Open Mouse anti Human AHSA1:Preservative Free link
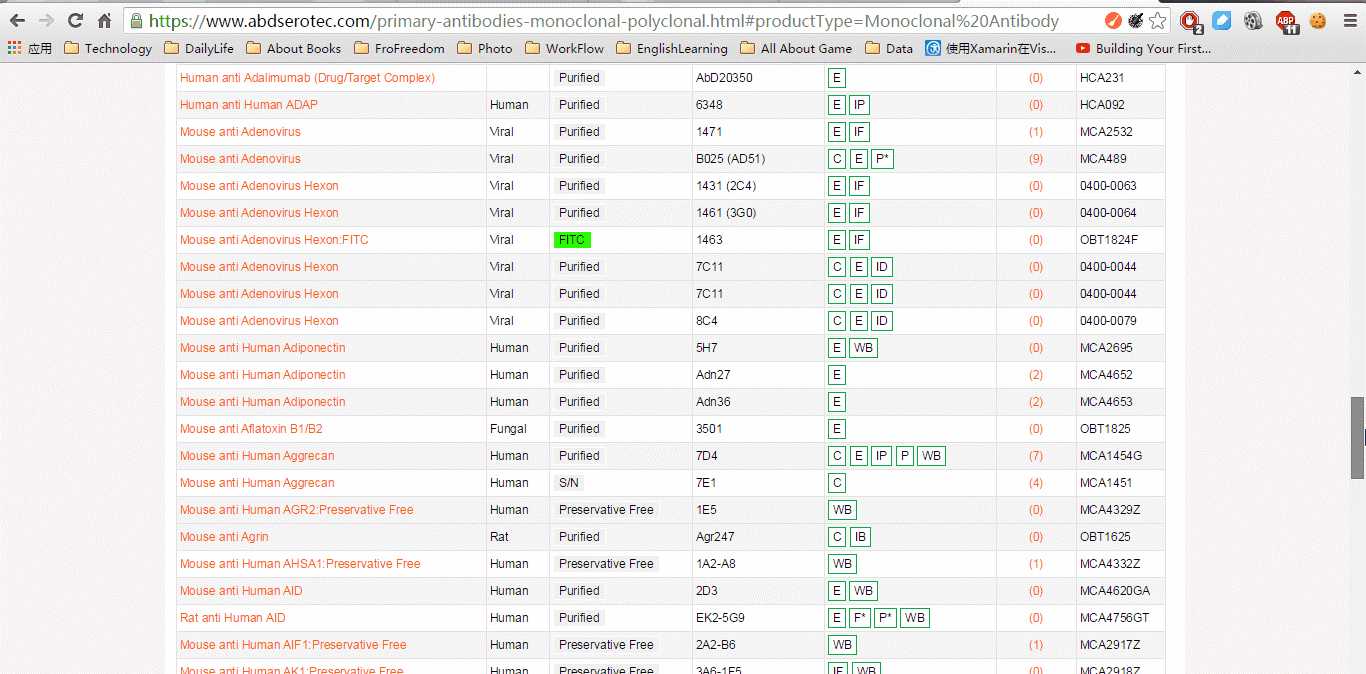 [x=300, y=564]
